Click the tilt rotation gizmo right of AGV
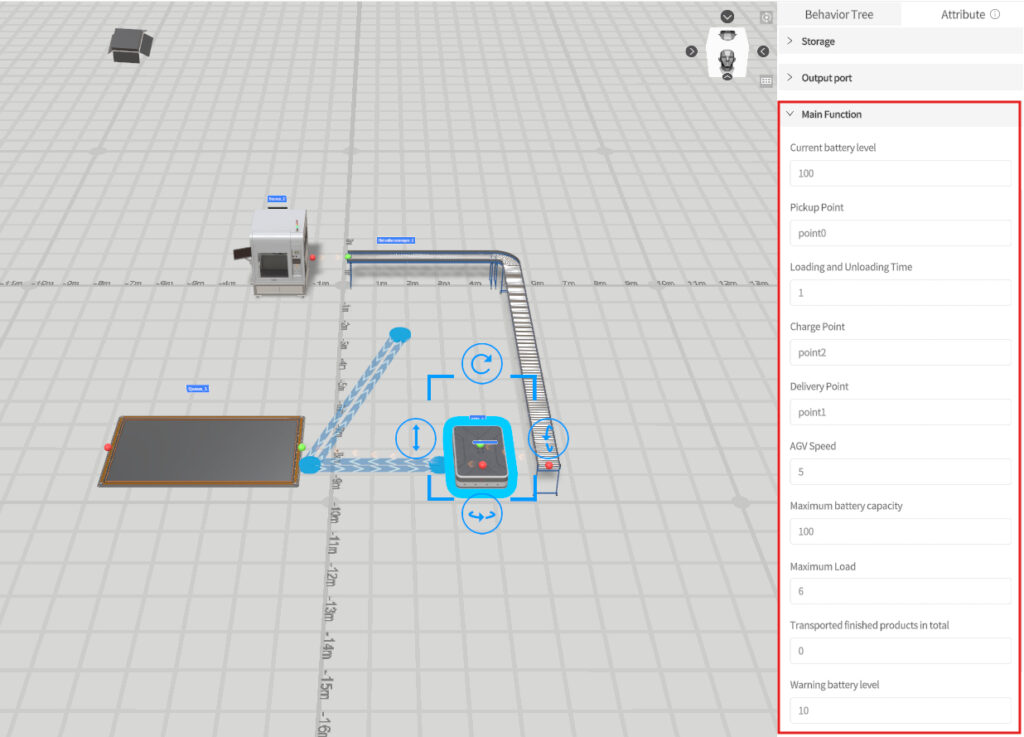Viewport: 1024px width, 737px height. coord(549,438)
